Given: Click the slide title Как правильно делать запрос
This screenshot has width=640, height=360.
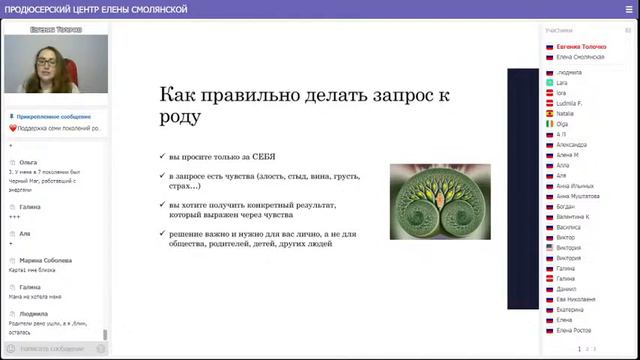Looking at the screenshot, I should [x=304, y=105].
